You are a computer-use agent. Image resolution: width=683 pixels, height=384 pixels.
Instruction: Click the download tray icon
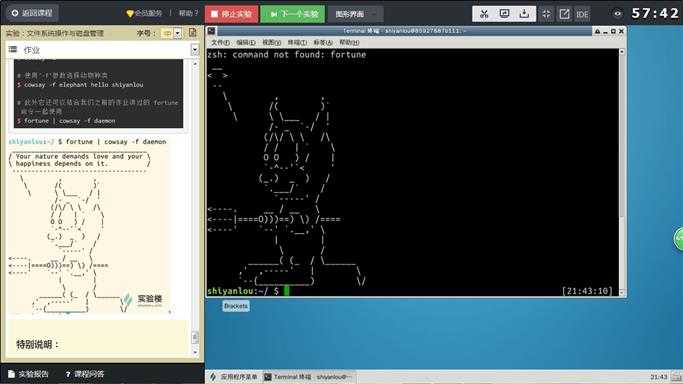coord(524,14)
